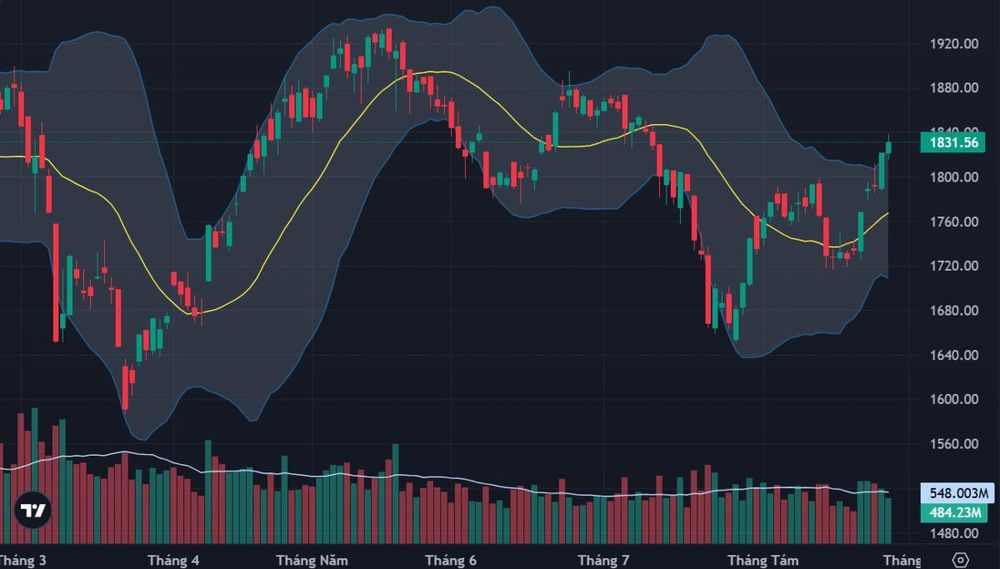Viewport: 1000px width, 569px height.
Task: Select the Tháng 4 time axis label
Action: pyautogui.click(x=173, y=561)
